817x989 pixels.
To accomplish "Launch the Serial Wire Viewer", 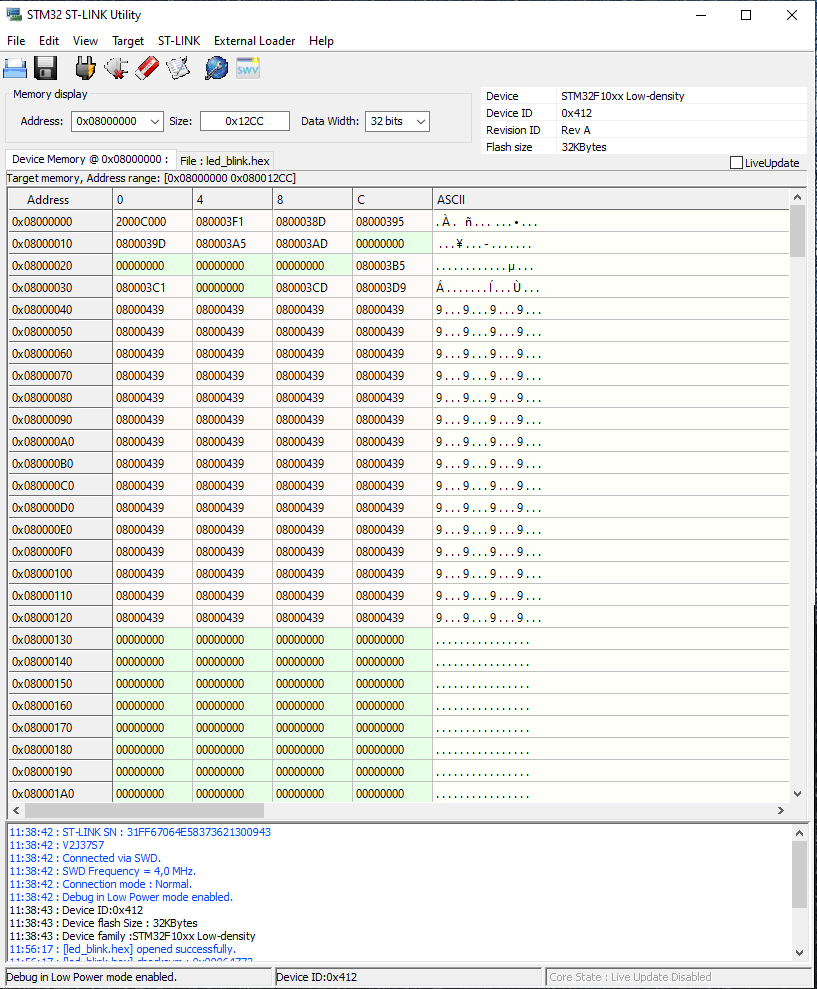I will 246,67.
